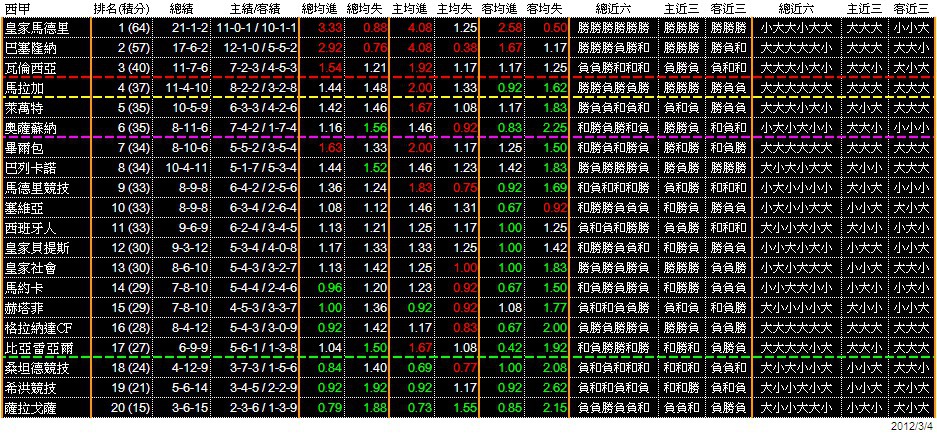This screenshot has height=433, width=937.
Task: Select the 客均失 column header
Action: click(545, 9)
